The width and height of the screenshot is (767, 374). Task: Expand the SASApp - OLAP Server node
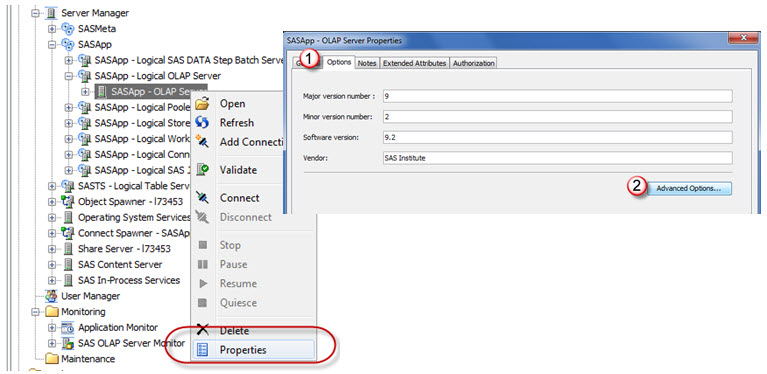click(x=86, y=91)
